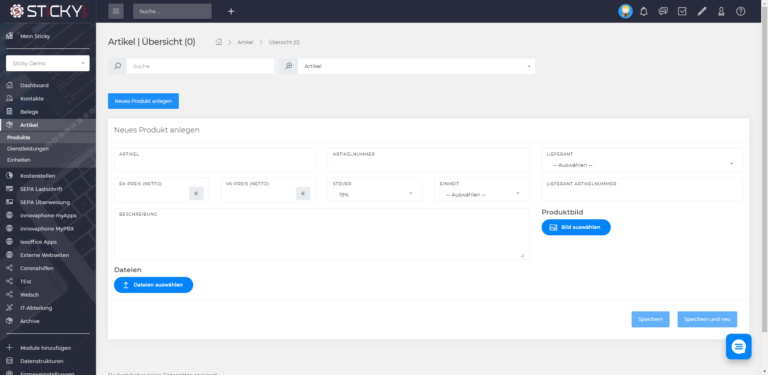The width and height of the screenshot is (768, 375).
Task: Open the chat messages icon in top bar
Action: 663,11
